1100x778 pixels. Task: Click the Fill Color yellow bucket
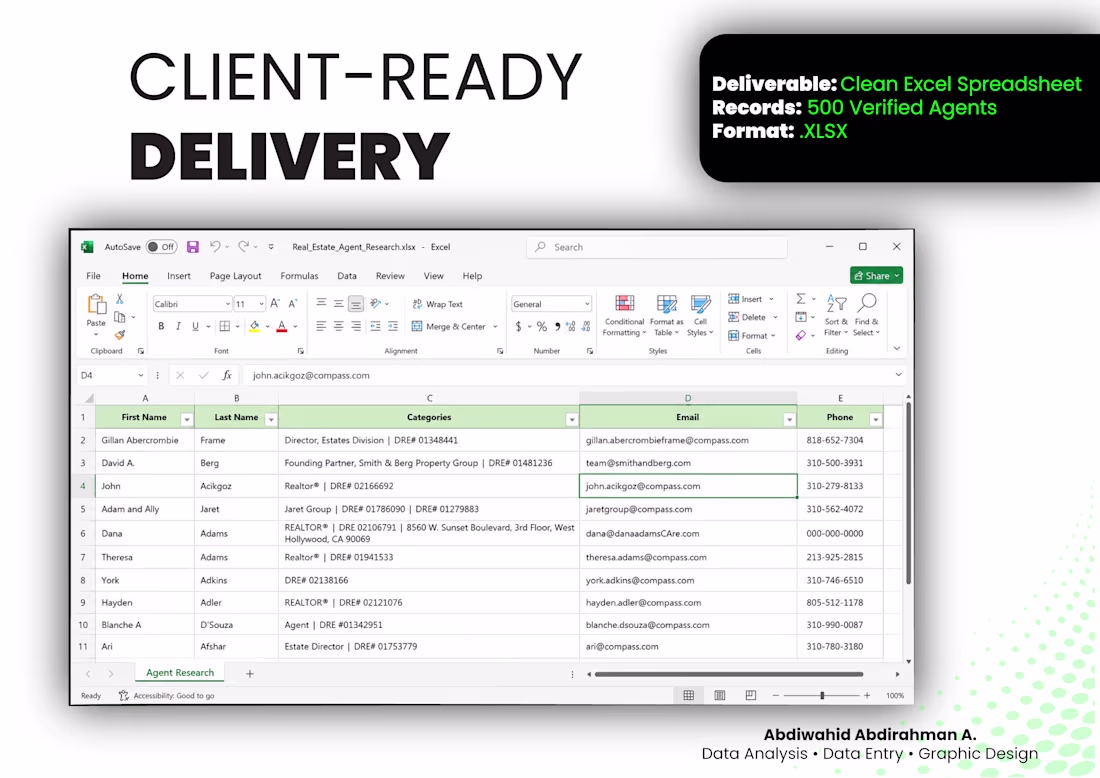click(x=255, y=326)
